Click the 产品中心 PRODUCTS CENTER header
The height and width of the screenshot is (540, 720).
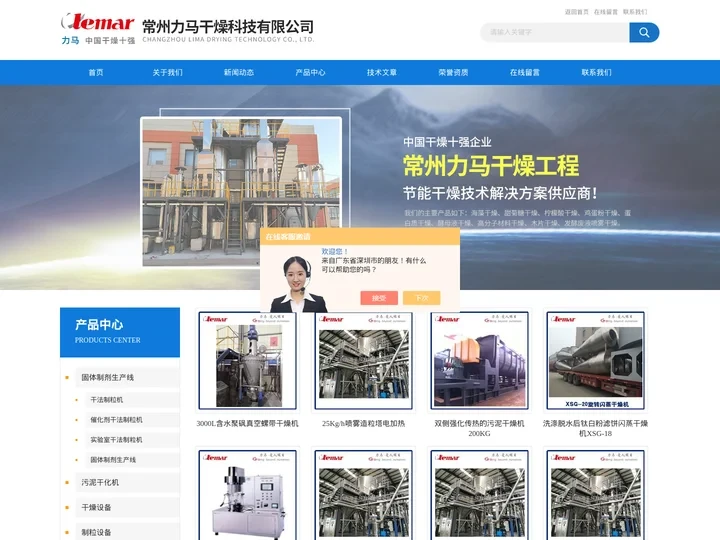(x=120, y=332)
